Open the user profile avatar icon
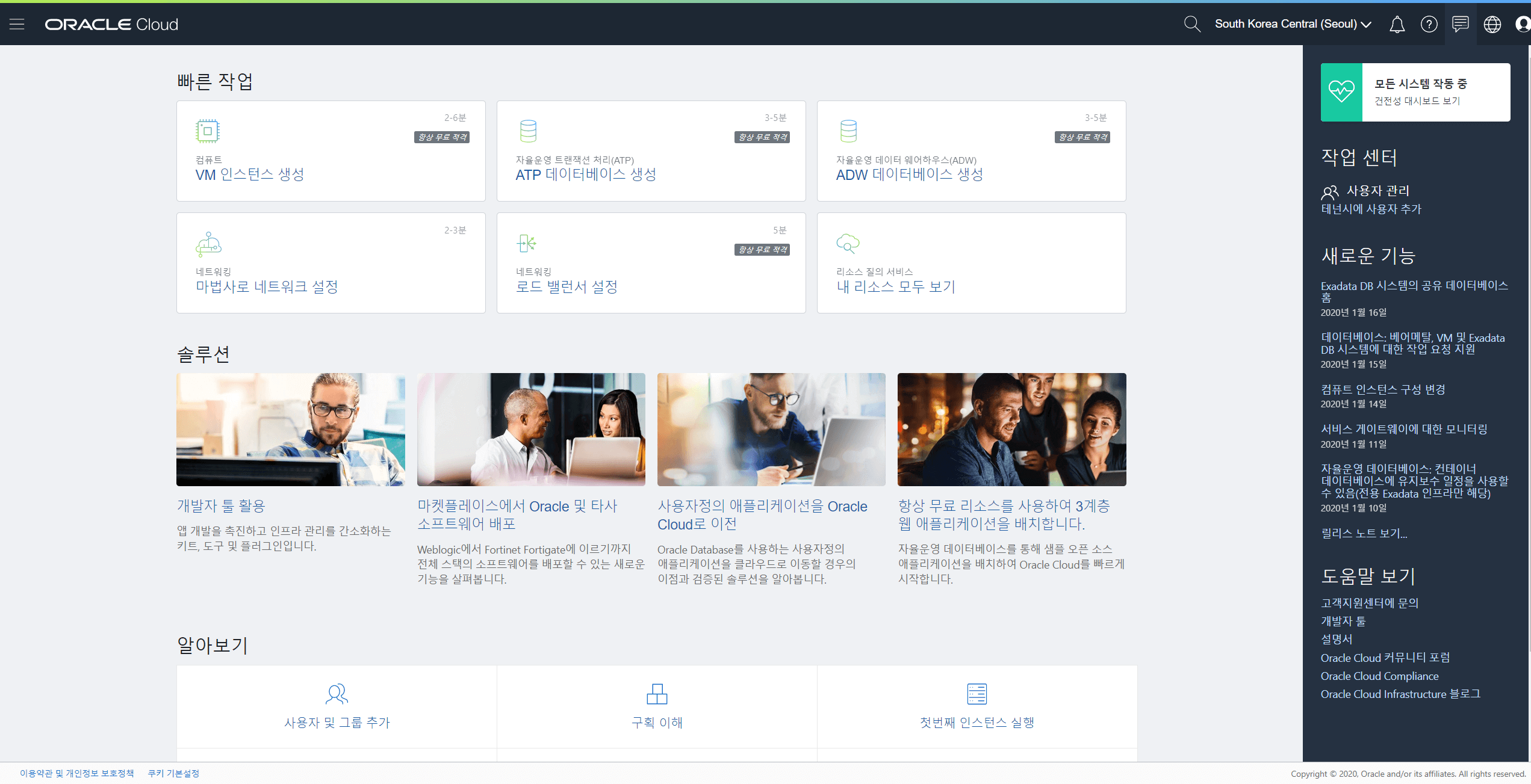Image resolution: width=1531 pixels, height=784 pixels. [x=1523, y=24]
